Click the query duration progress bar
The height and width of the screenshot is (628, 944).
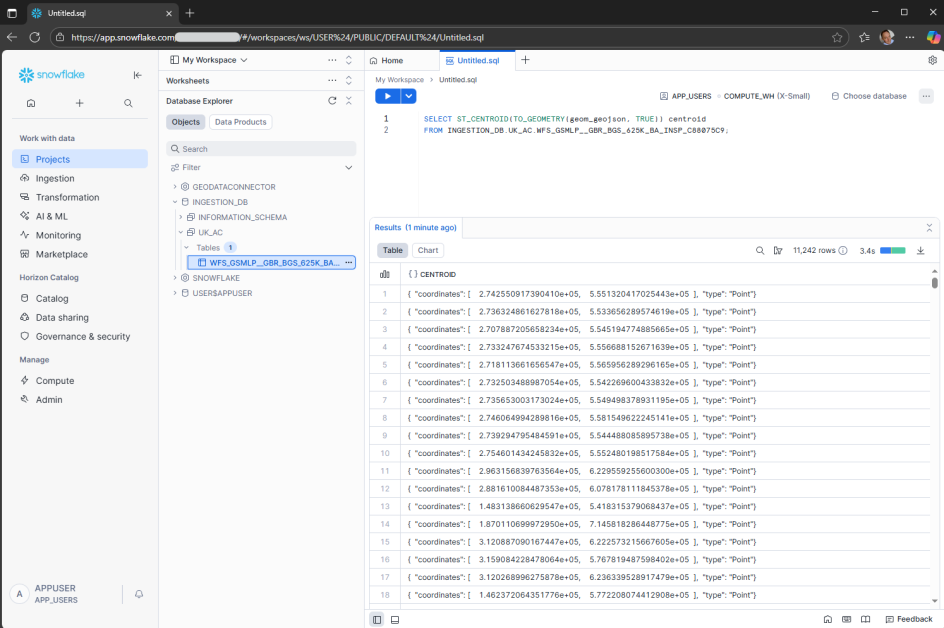[893, 250]
